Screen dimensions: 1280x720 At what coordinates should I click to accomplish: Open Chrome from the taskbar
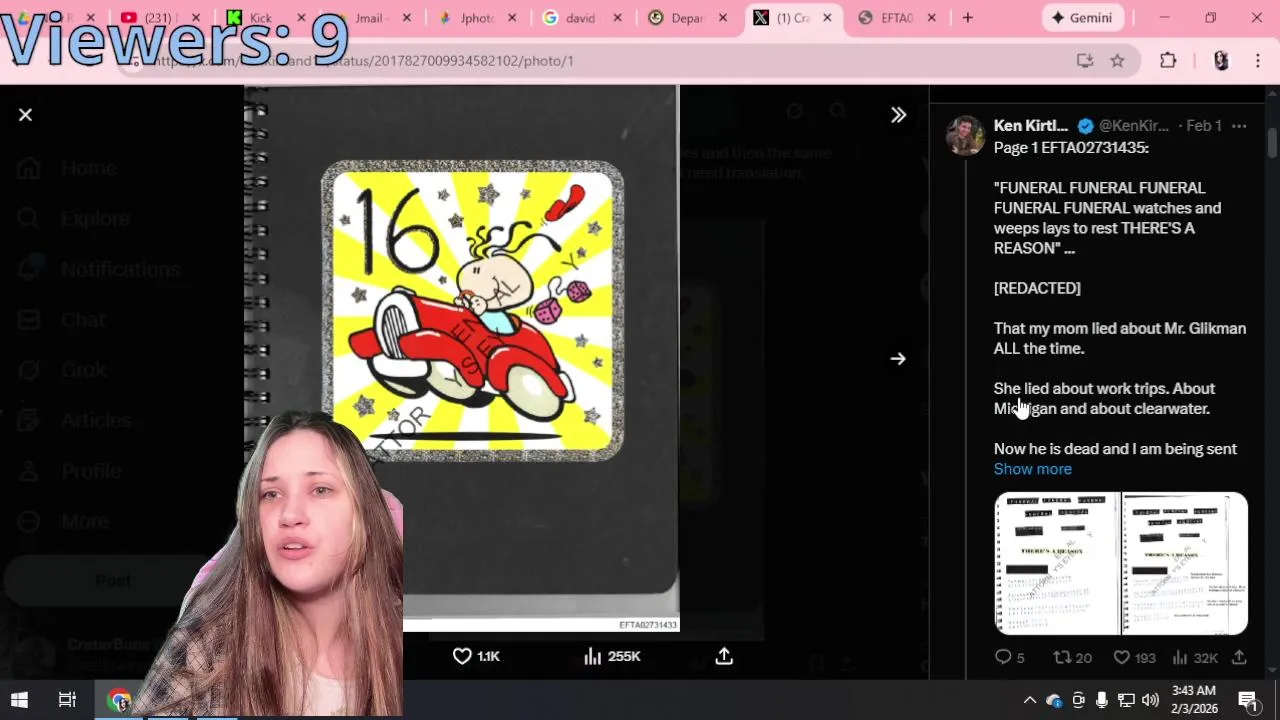pos(120,700)
